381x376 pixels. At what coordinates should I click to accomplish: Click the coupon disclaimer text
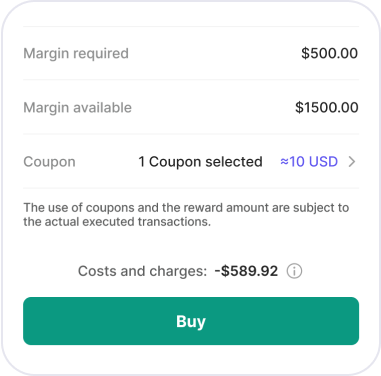pyautogui.click(x=186, y=214)
